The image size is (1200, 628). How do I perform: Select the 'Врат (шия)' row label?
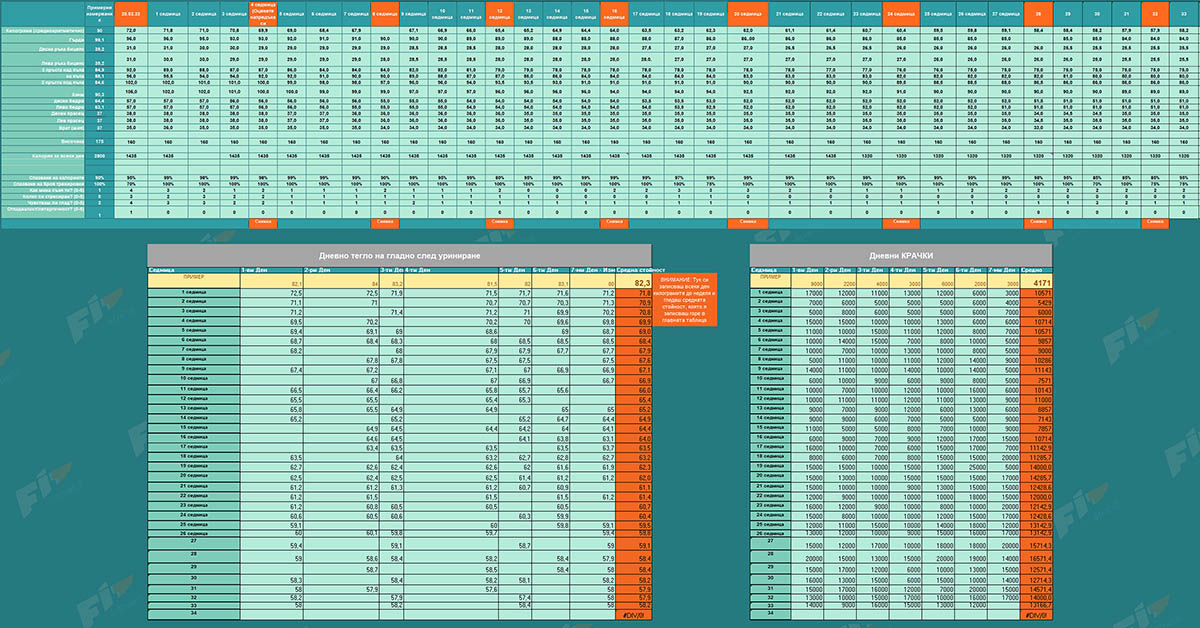coord(43,127)
